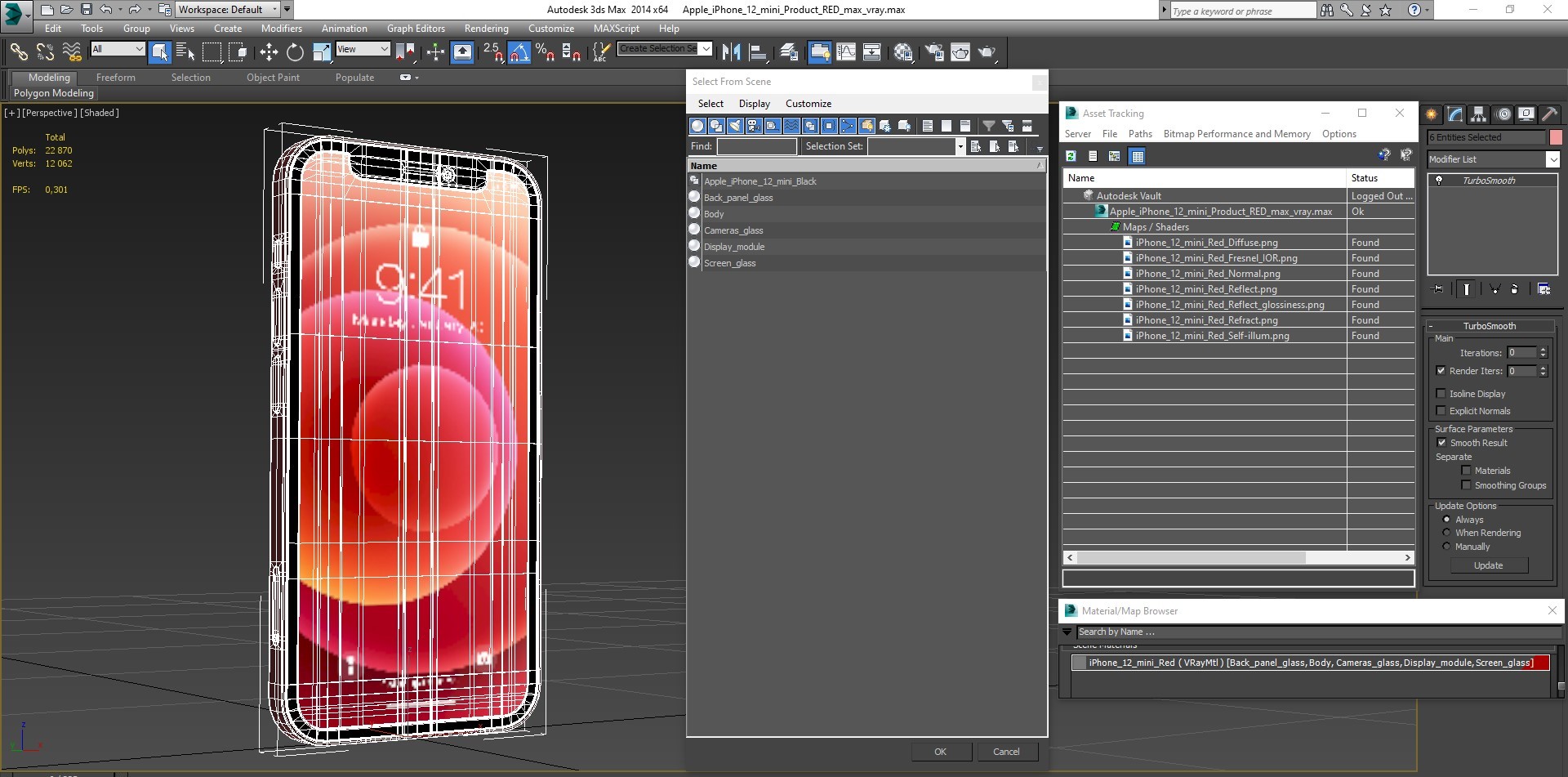Click the Iterations spinner arrows
This screenshot has width=1568, height=777.
pyautogui.click(x=1543, y=353)
